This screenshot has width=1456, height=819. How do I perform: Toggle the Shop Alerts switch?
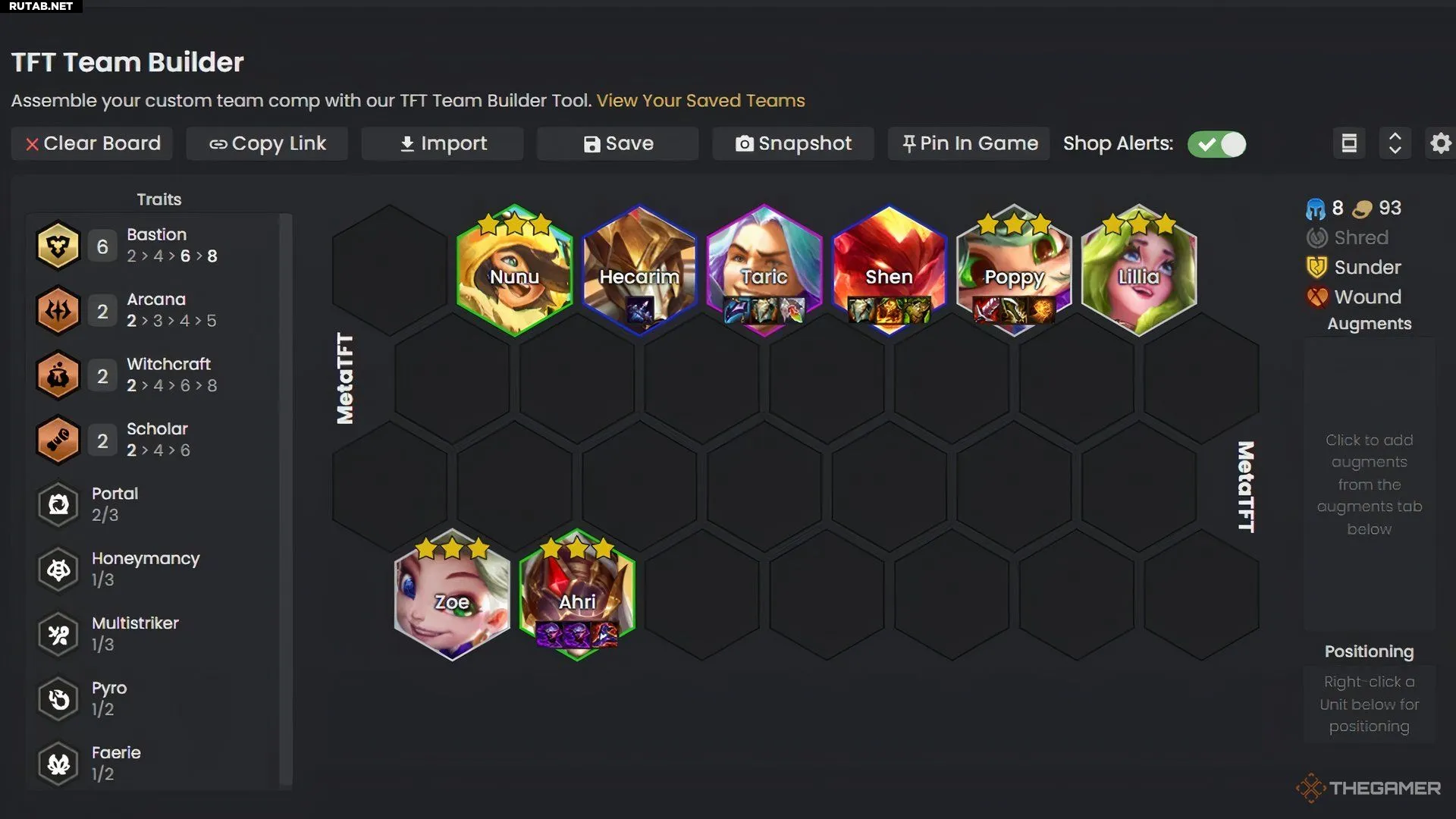(x=1216, y=144)
